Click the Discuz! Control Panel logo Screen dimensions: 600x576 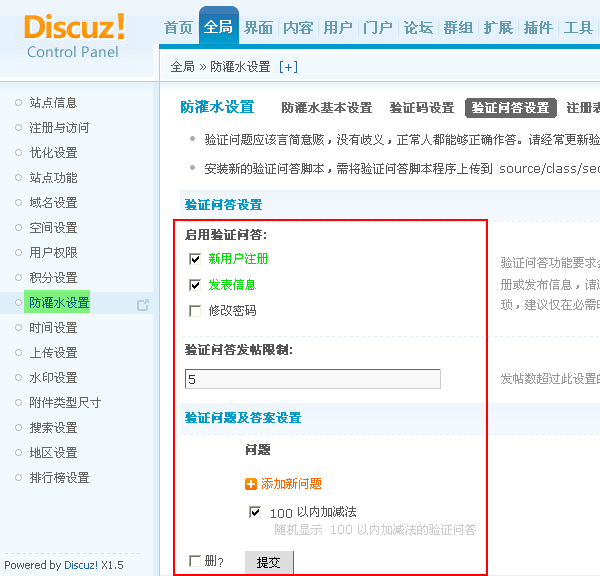pos(75,35)
